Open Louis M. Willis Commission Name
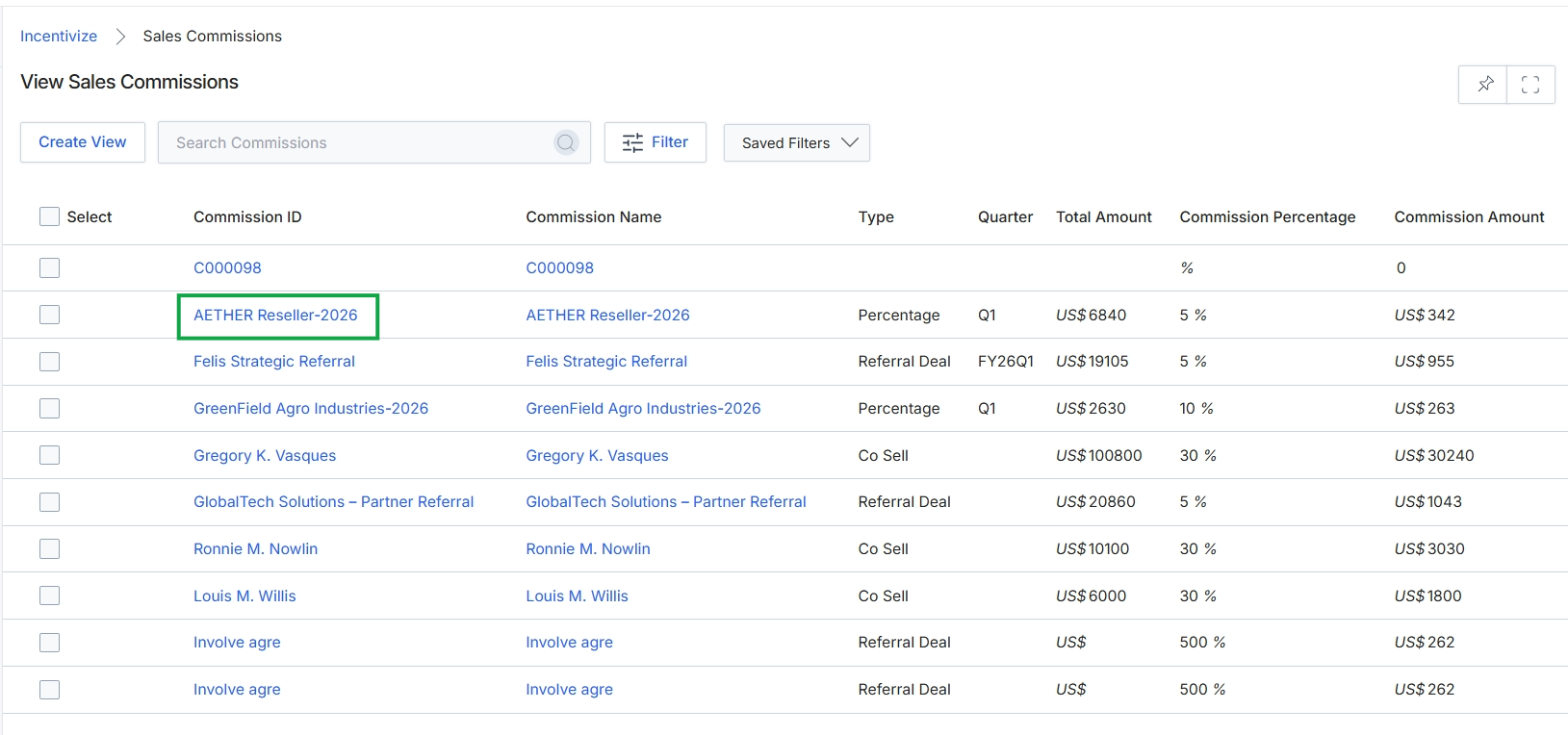 coord(577,596)
